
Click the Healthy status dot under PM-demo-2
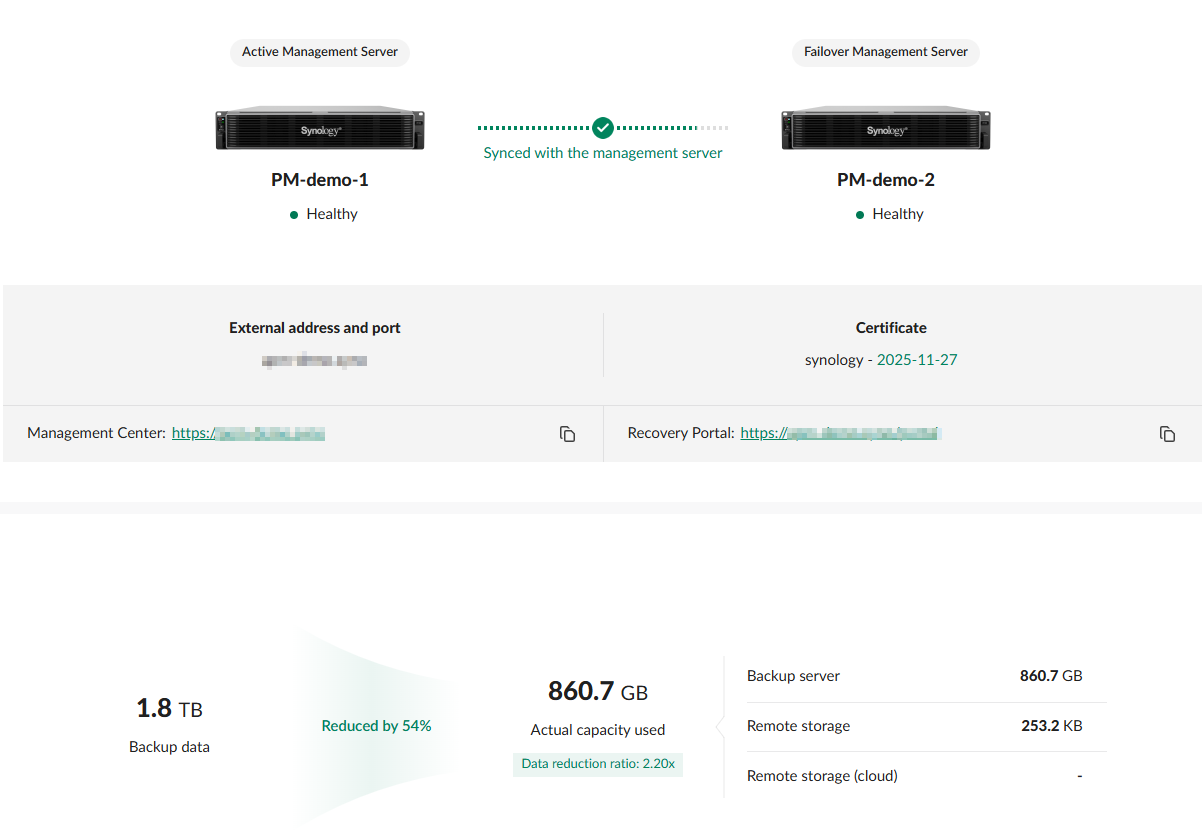click(x=860, y=215)
